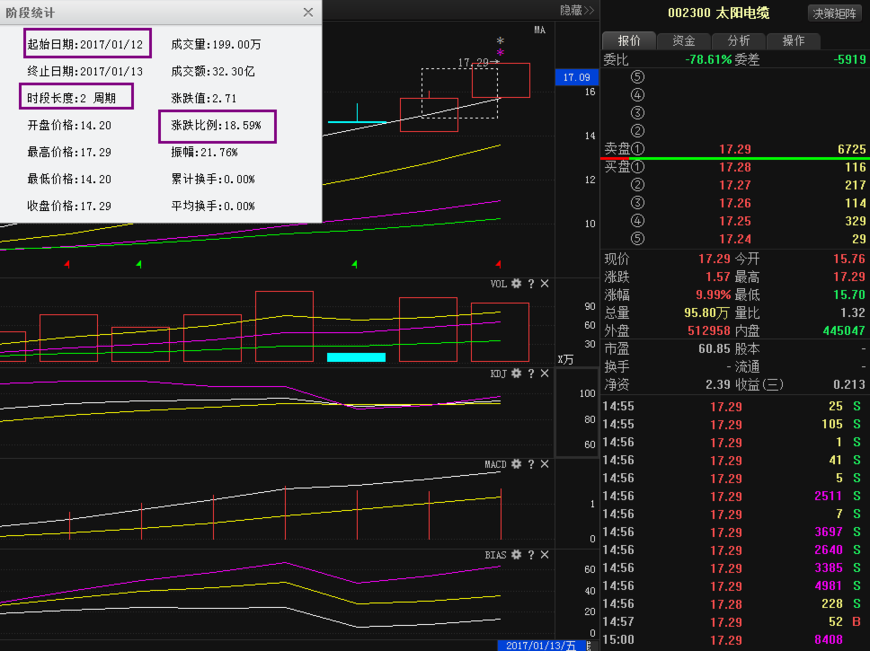Close the VOL indicator panel

click(545, 284)
